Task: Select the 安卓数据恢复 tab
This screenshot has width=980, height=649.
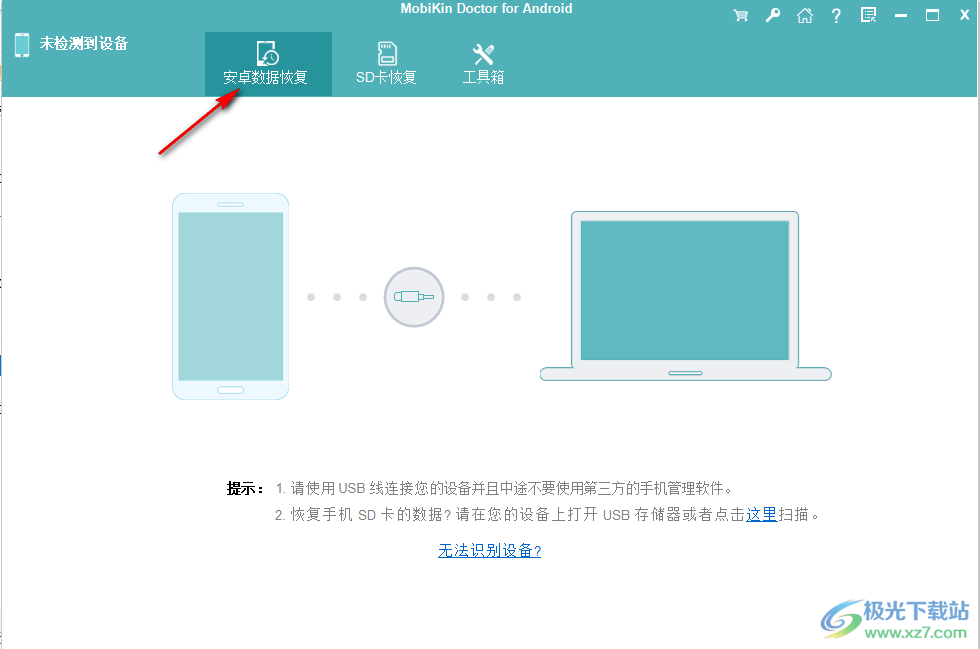Action: (267, 63)
